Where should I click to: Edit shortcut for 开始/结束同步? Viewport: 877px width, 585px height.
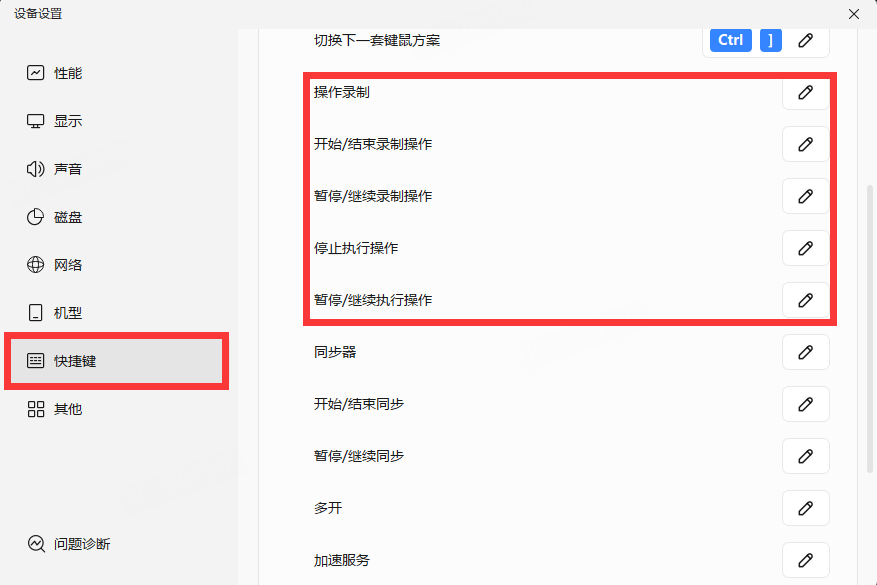(805, 404)
